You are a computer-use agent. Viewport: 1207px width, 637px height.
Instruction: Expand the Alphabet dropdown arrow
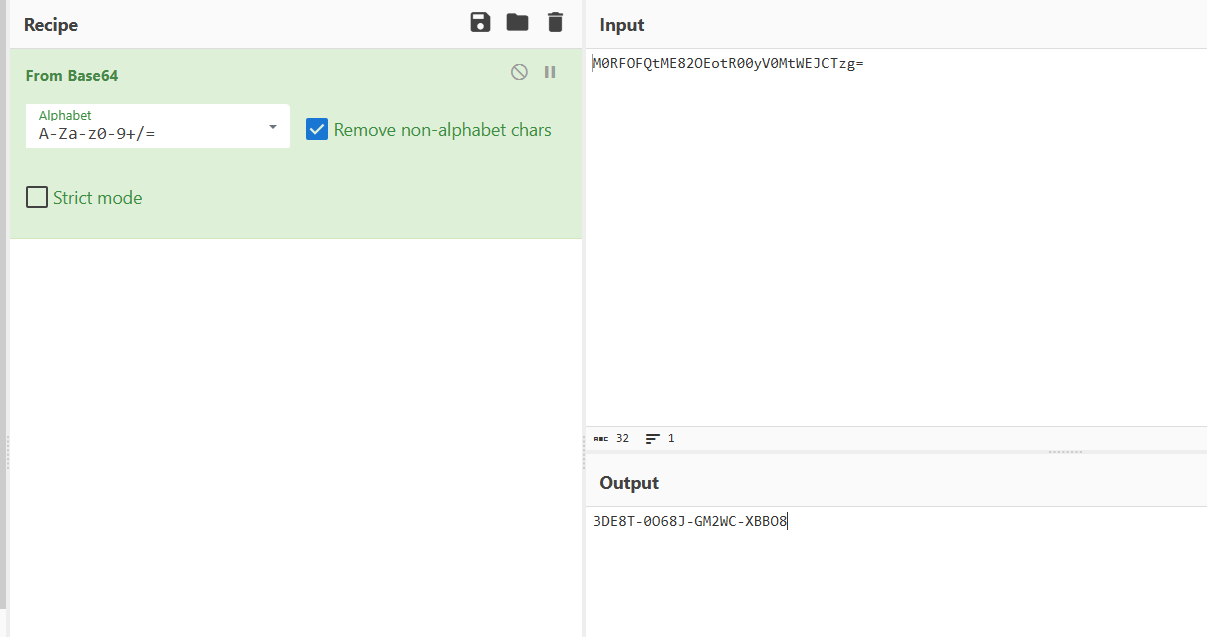pos(273,127)
